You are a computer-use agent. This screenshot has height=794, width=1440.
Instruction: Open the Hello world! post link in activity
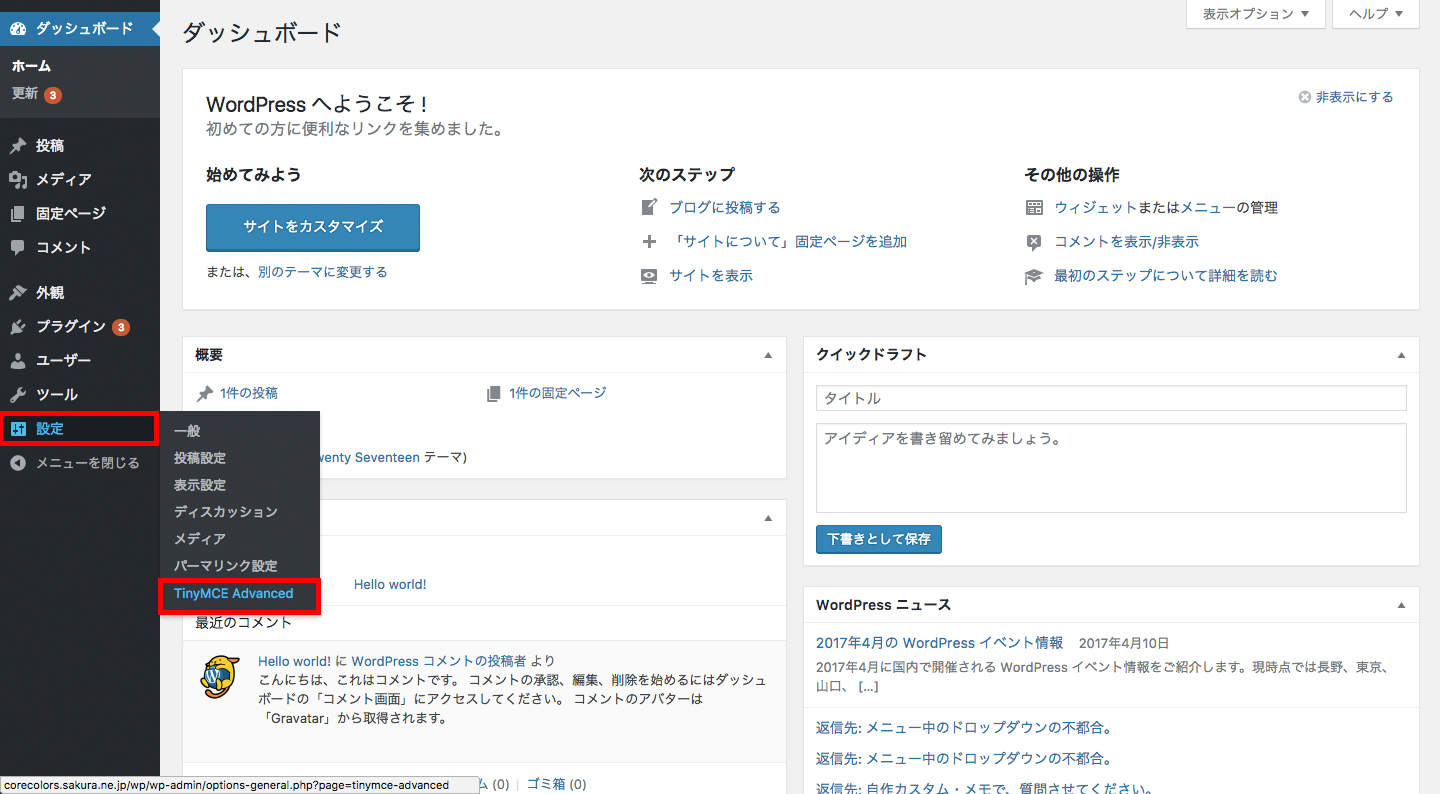click(x=390, y=584)
